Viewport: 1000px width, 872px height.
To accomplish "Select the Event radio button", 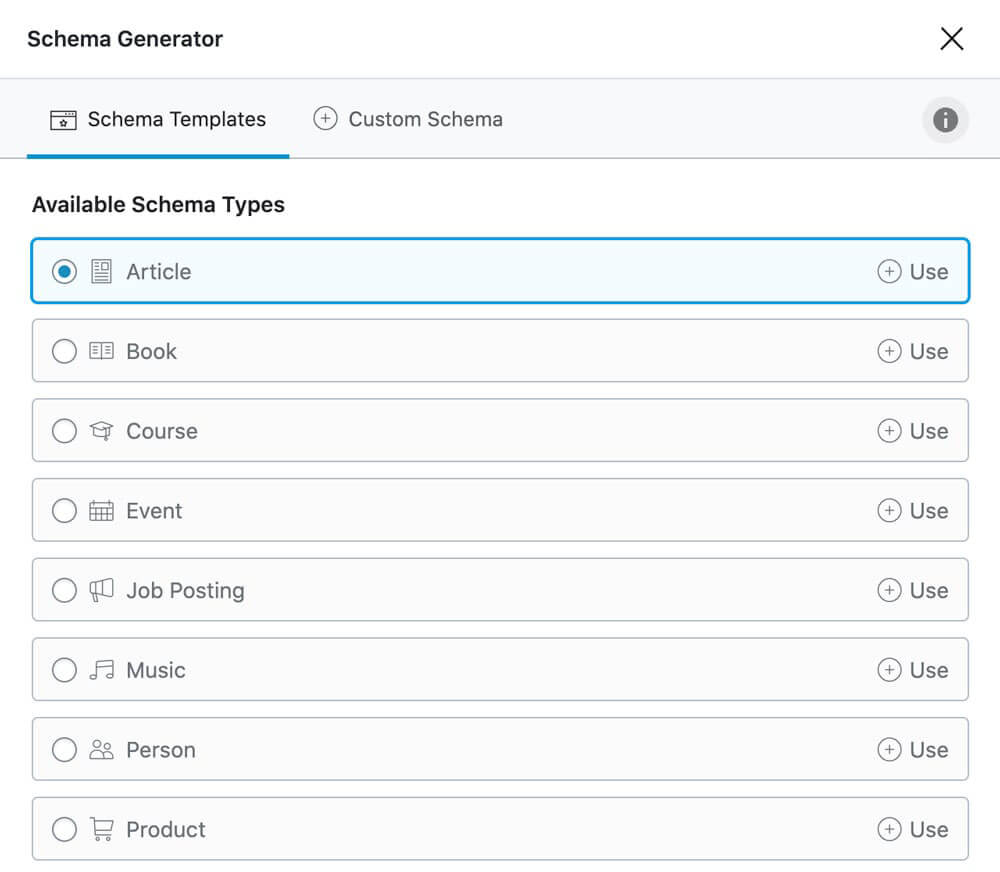I will click(x=64, y=511).
